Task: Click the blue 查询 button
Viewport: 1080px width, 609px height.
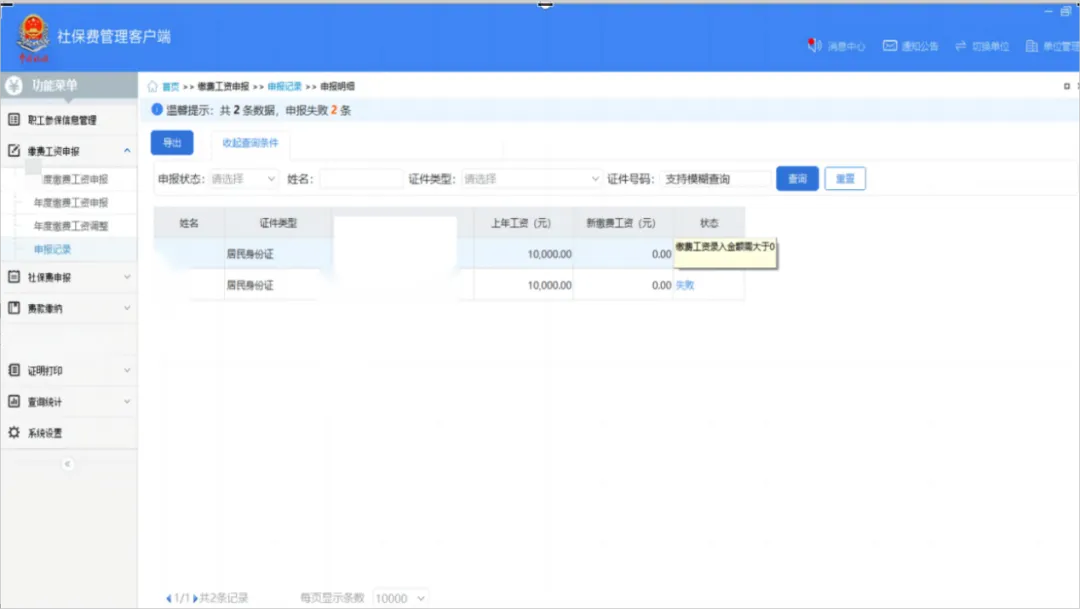Action: (797, 178)
